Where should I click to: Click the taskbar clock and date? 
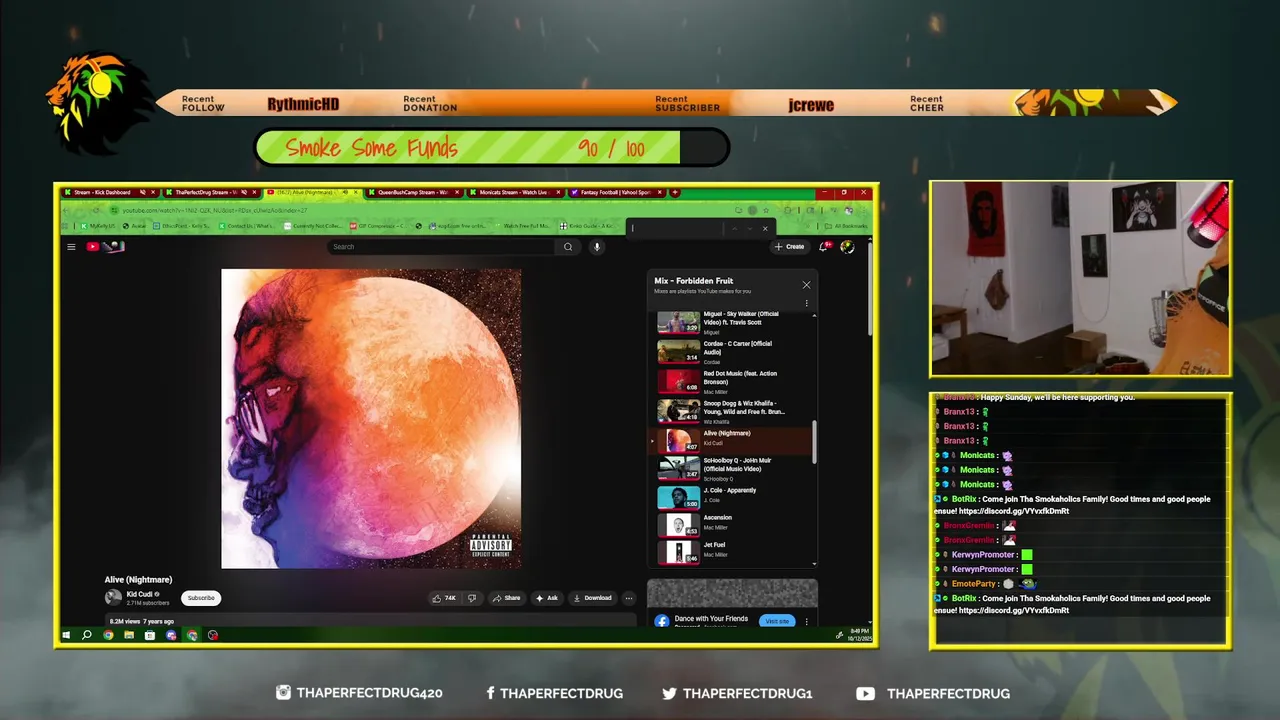click(859, 635)
